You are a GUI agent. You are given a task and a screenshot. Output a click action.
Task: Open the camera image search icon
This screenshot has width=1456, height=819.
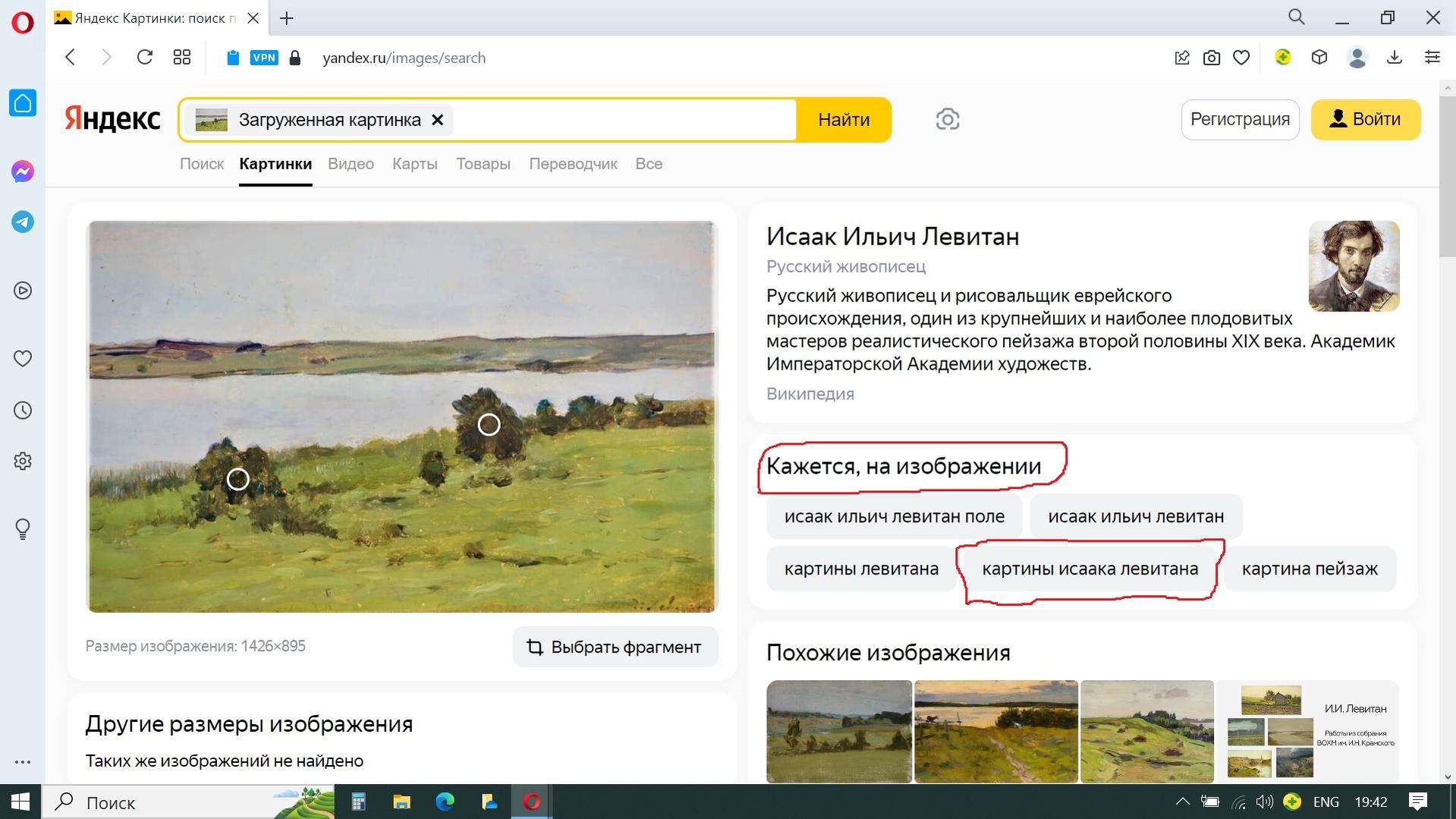tap(947, 119)
